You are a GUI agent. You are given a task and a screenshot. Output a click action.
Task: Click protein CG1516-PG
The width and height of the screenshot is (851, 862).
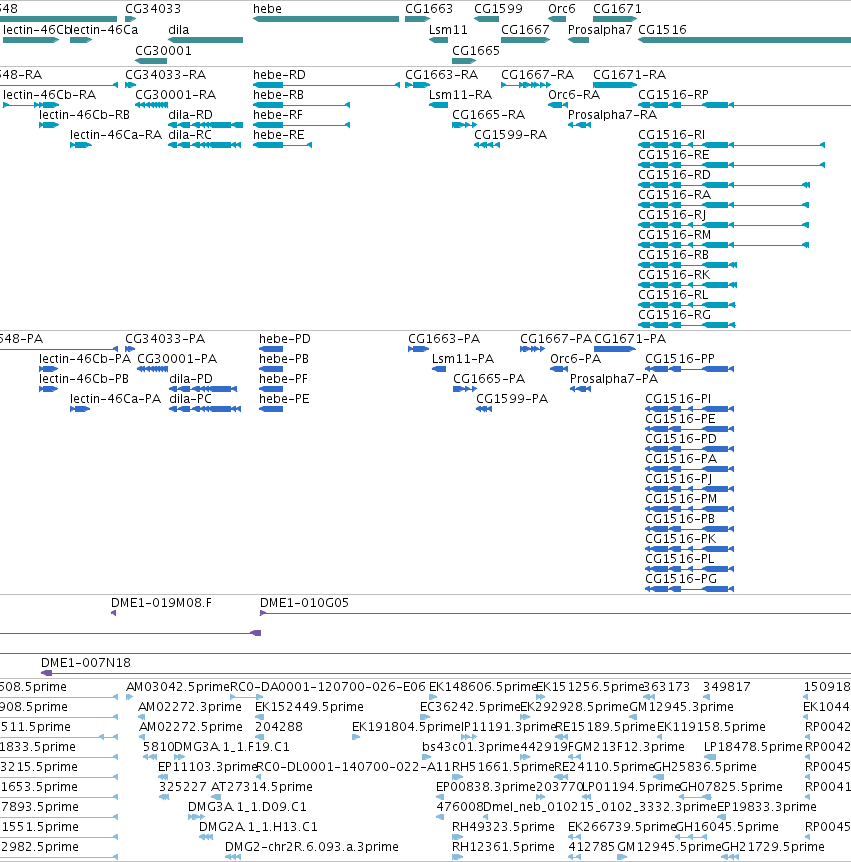click(x=681, y=579)
